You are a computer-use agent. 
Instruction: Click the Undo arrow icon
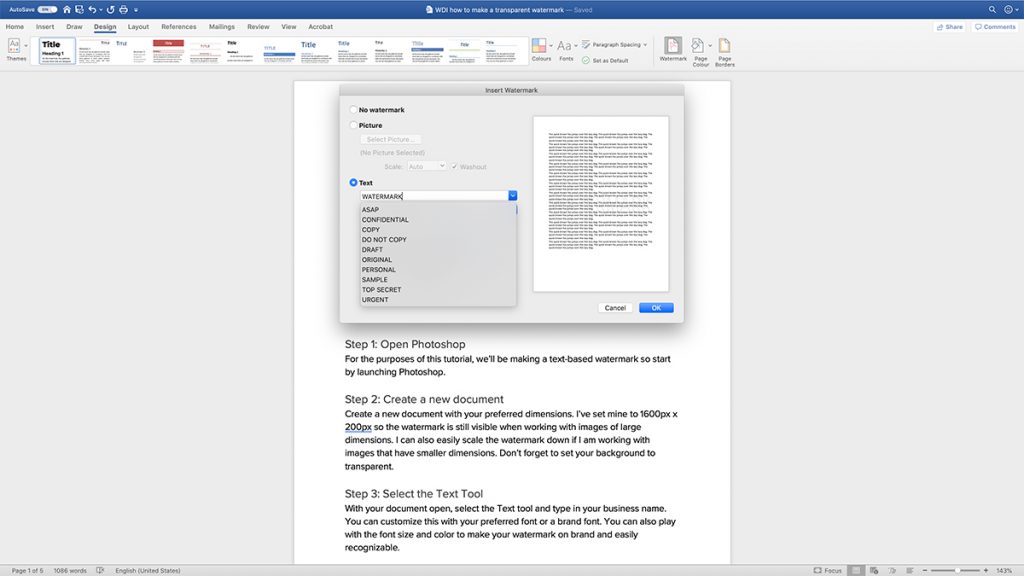[x=92, y=9]
